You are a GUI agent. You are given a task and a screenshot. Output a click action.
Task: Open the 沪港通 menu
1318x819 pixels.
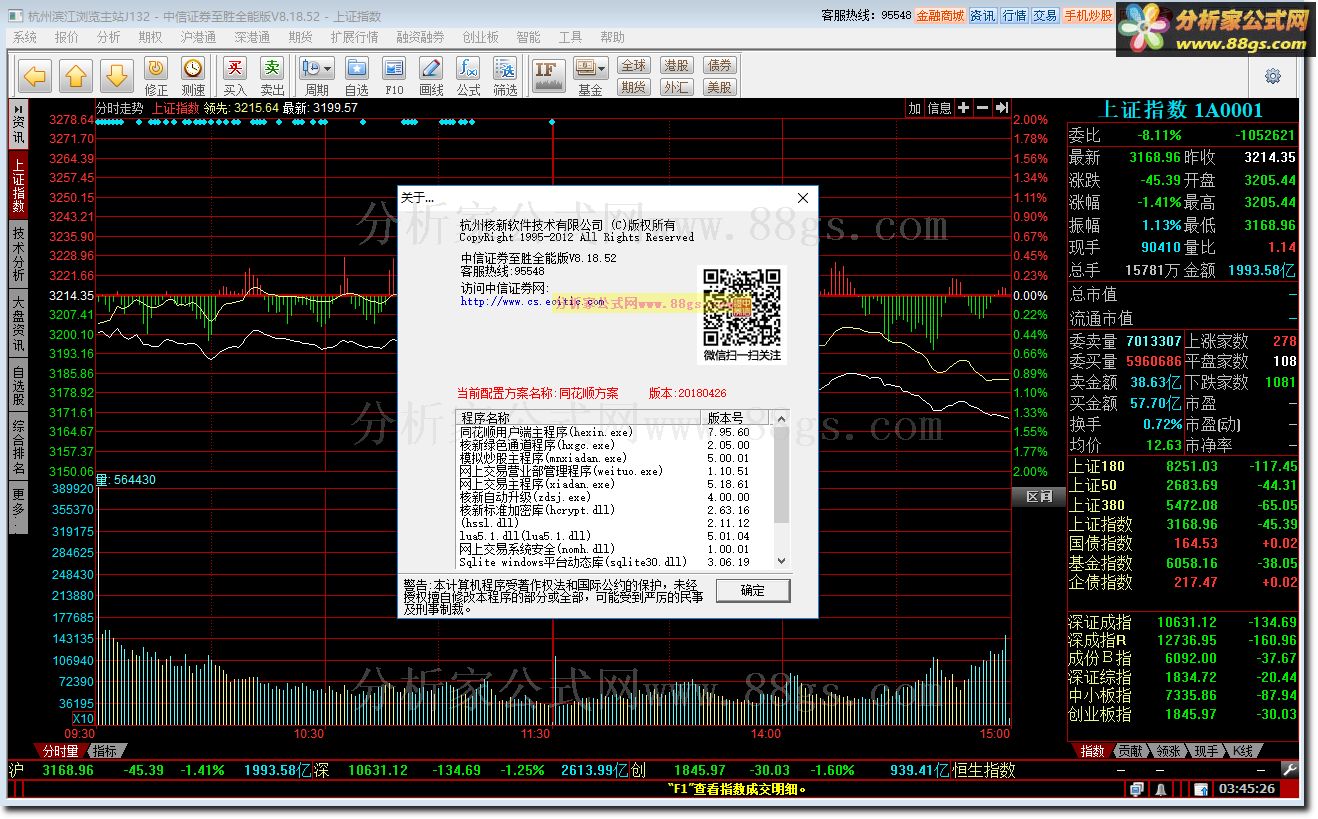[x=198, y=38]
